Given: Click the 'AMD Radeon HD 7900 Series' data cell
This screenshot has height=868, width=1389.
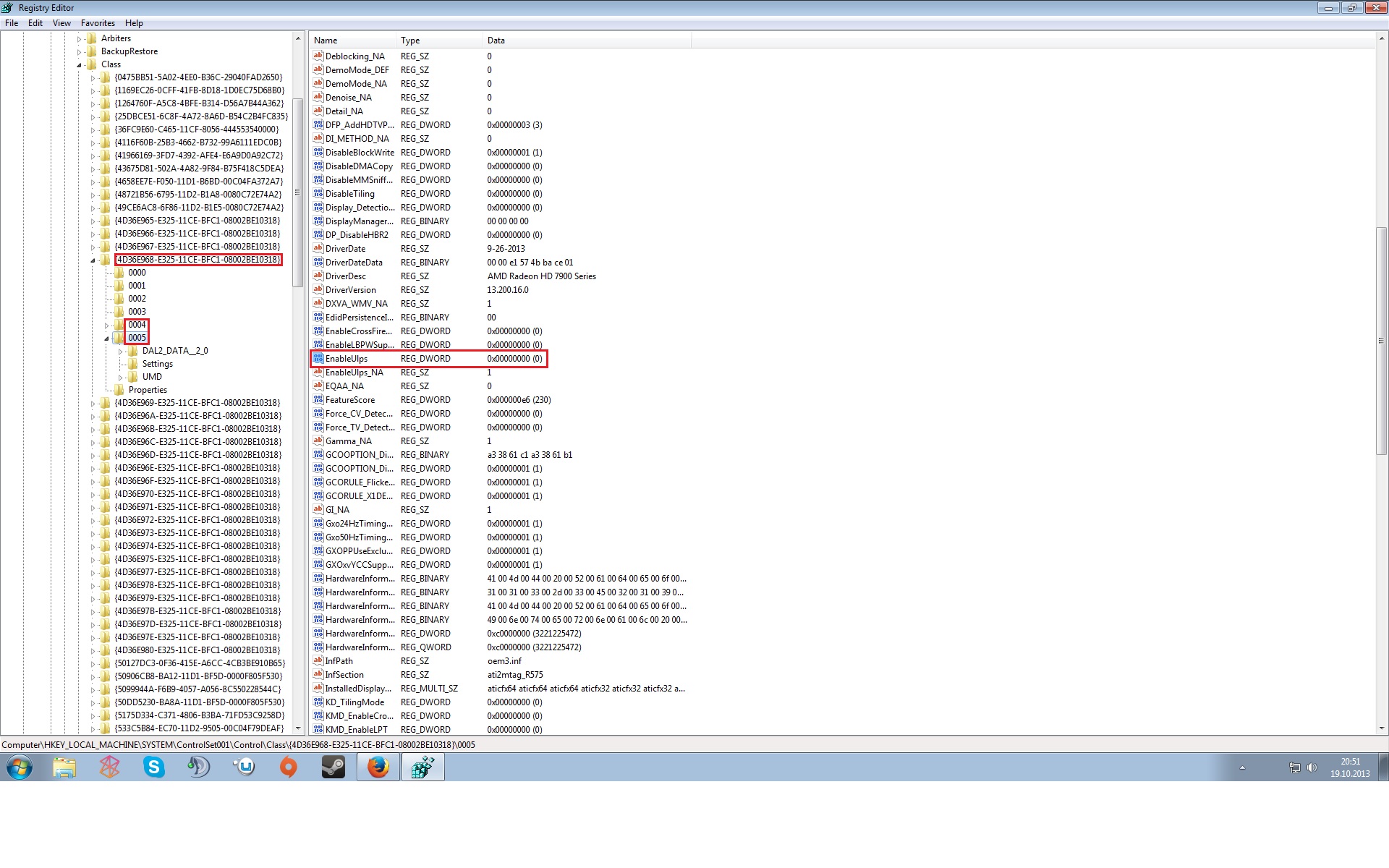Looking at the screenshot, I should click(541, 276).
